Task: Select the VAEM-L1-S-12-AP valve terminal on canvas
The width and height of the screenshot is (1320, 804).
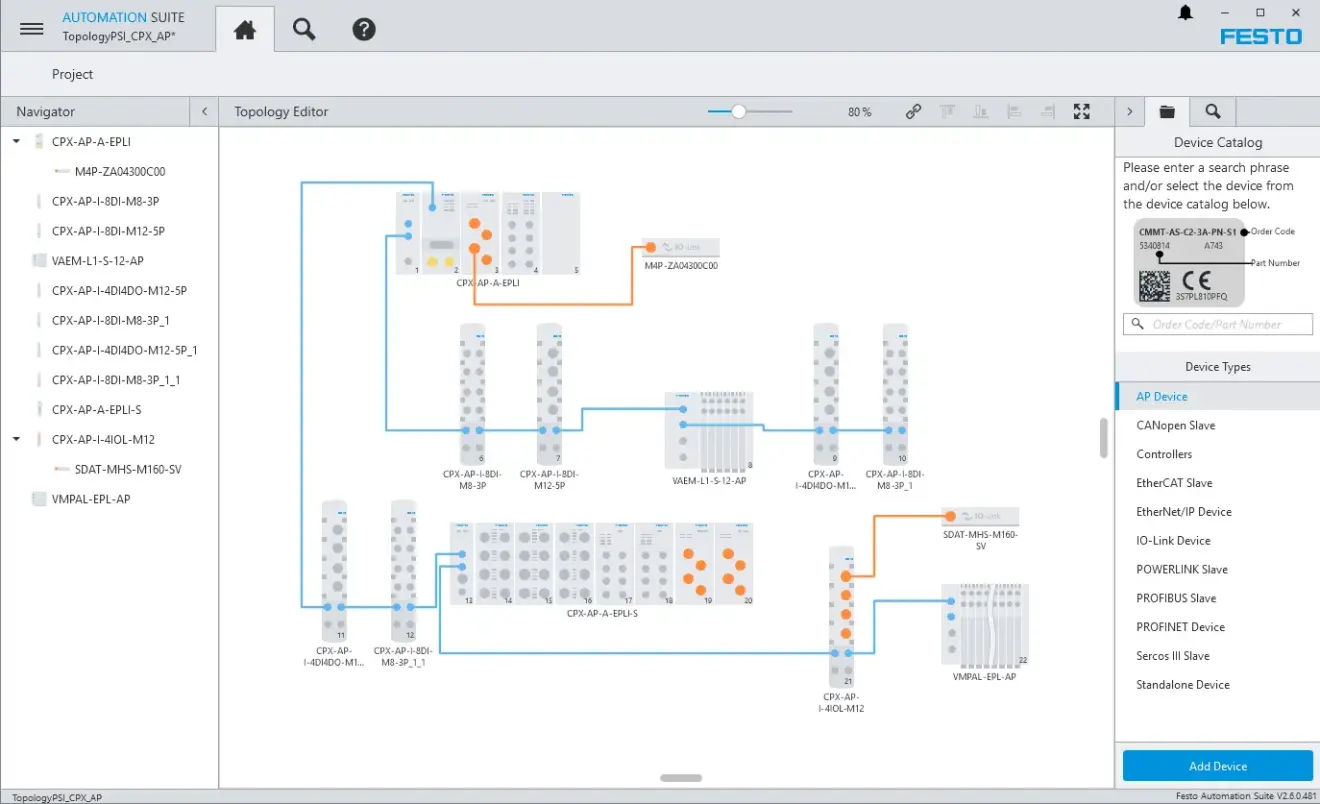Action: (x=710, y=430)
